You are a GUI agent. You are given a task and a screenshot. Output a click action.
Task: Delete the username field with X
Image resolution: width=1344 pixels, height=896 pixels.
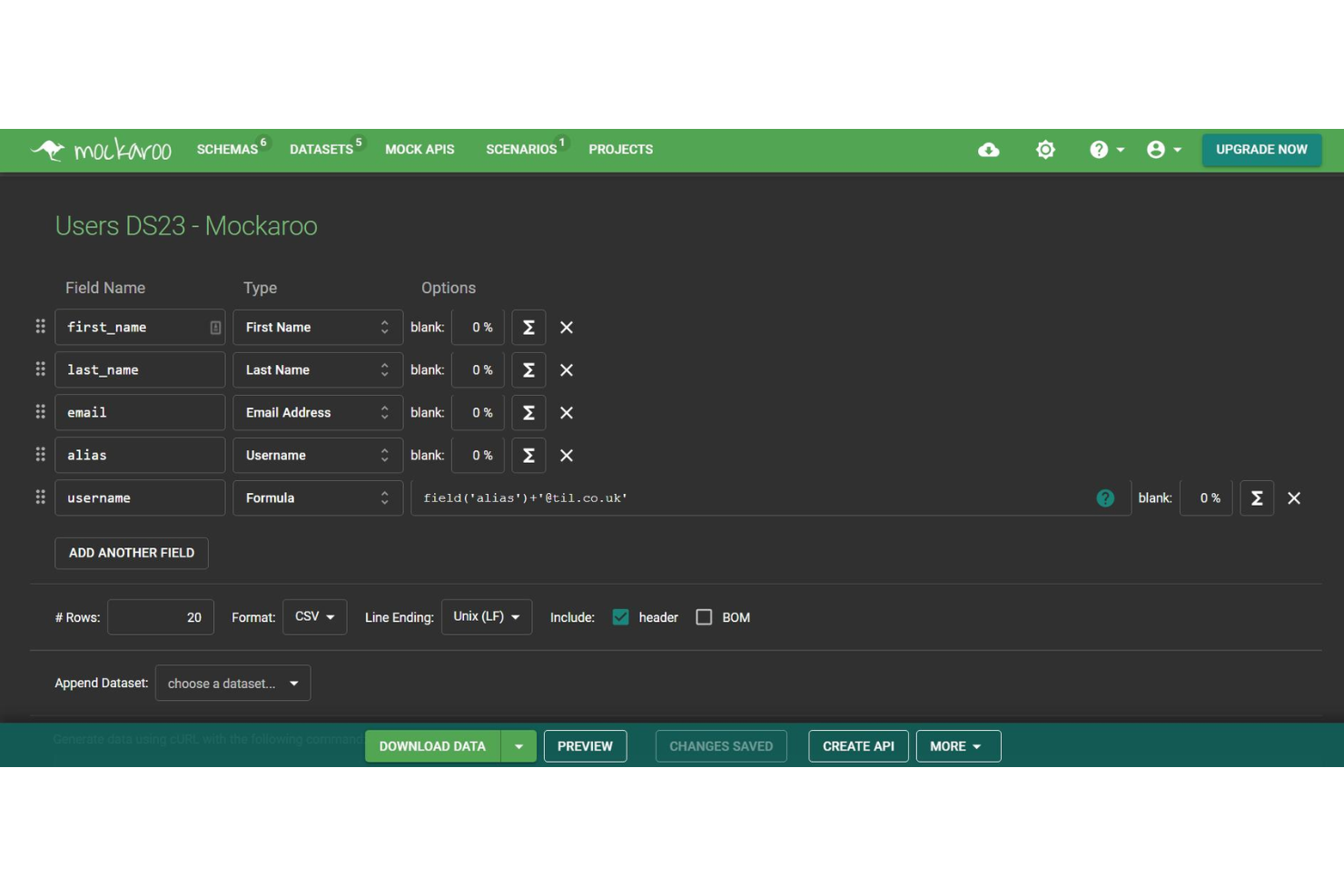pyautogui.click(x=1294, y=498)
